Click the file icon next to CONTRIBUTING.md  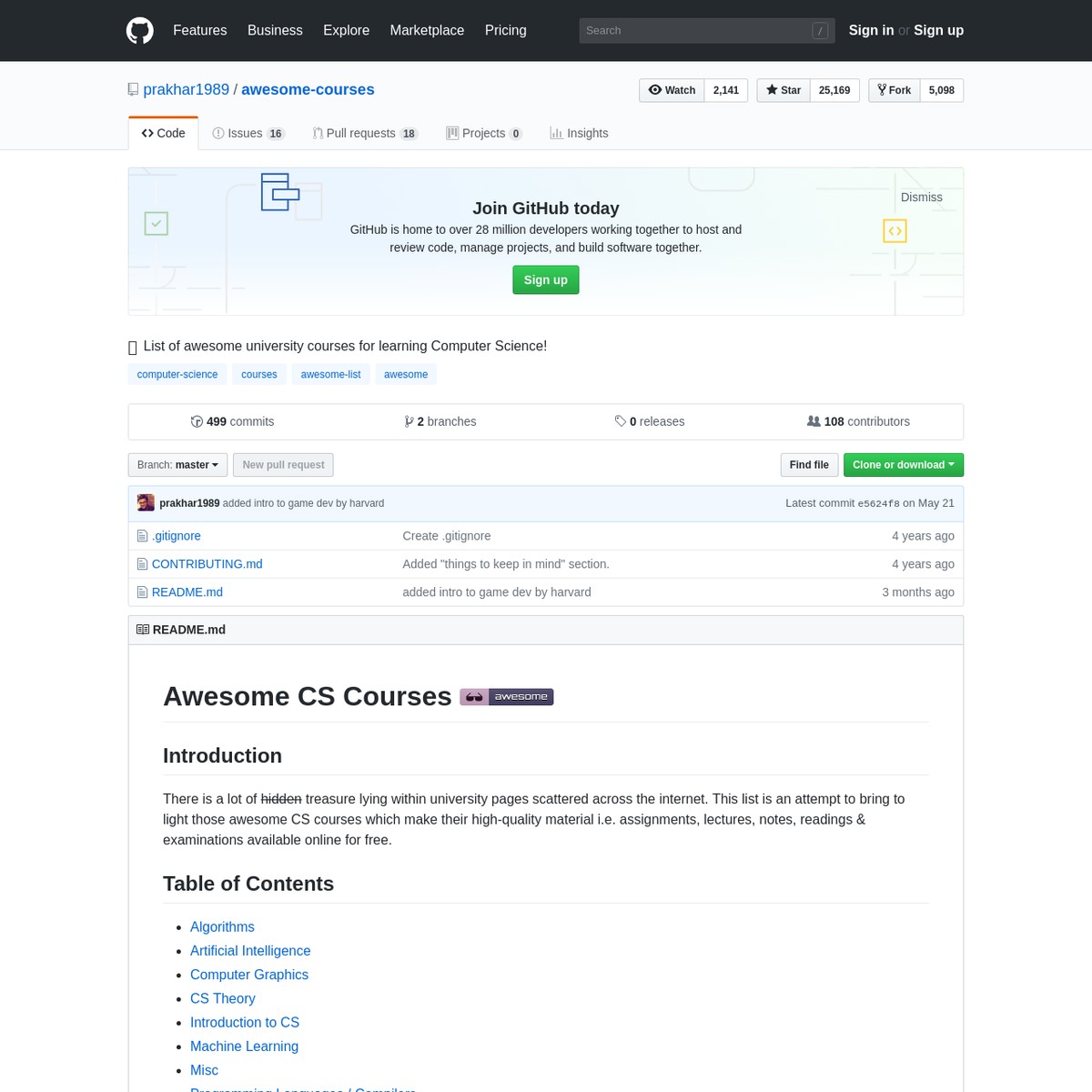pos(142,564)
